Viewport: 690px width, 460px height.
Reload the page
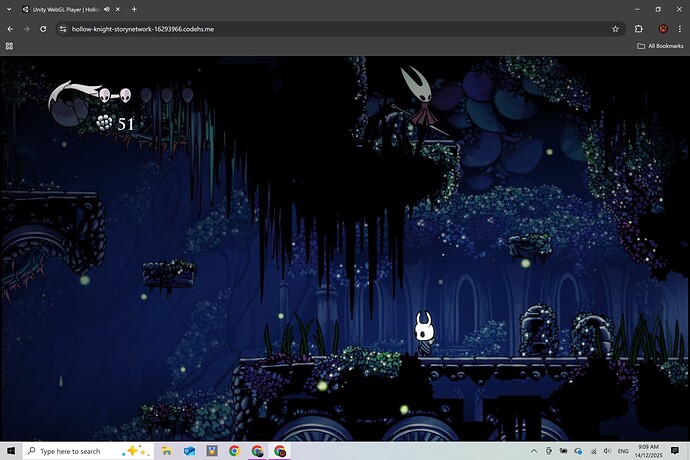pos(43,29)
